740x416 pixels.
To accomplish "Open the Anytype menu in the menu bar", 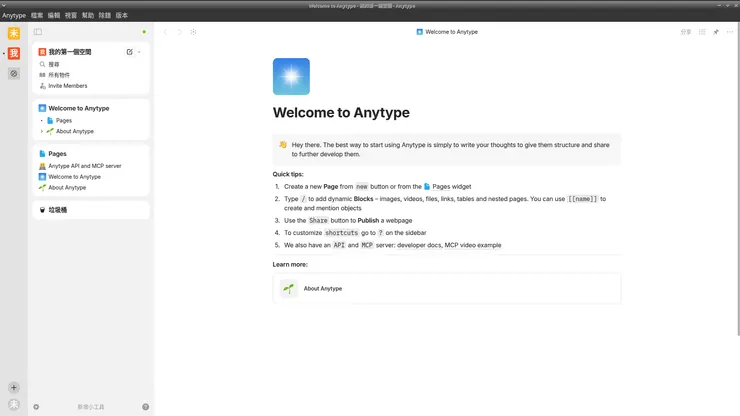I will 14,15.
